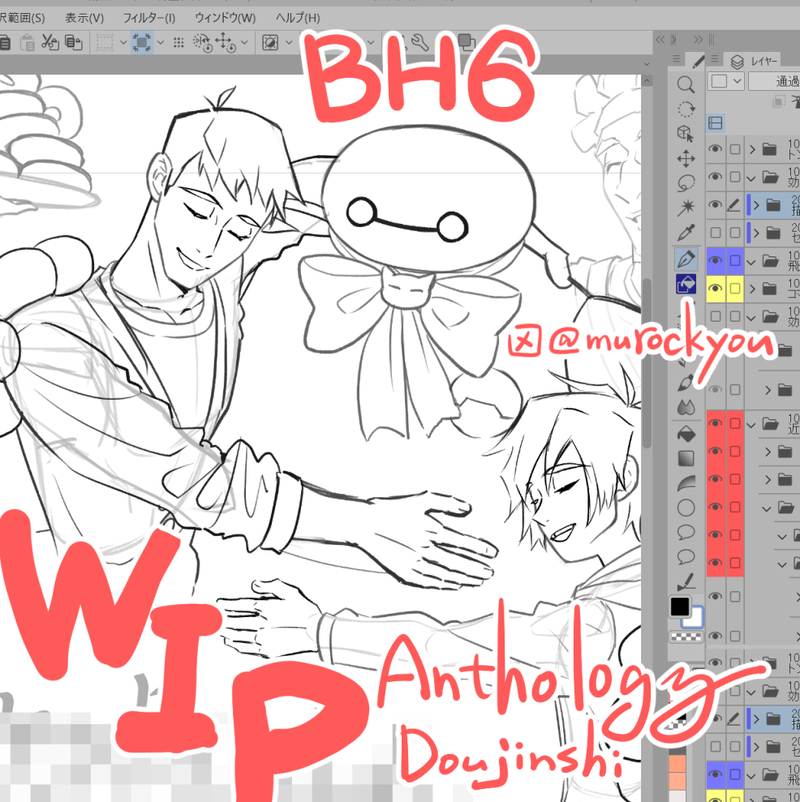Select the highlighted Pen nib tool
The image size is (800, 802).
click(685, 259)
